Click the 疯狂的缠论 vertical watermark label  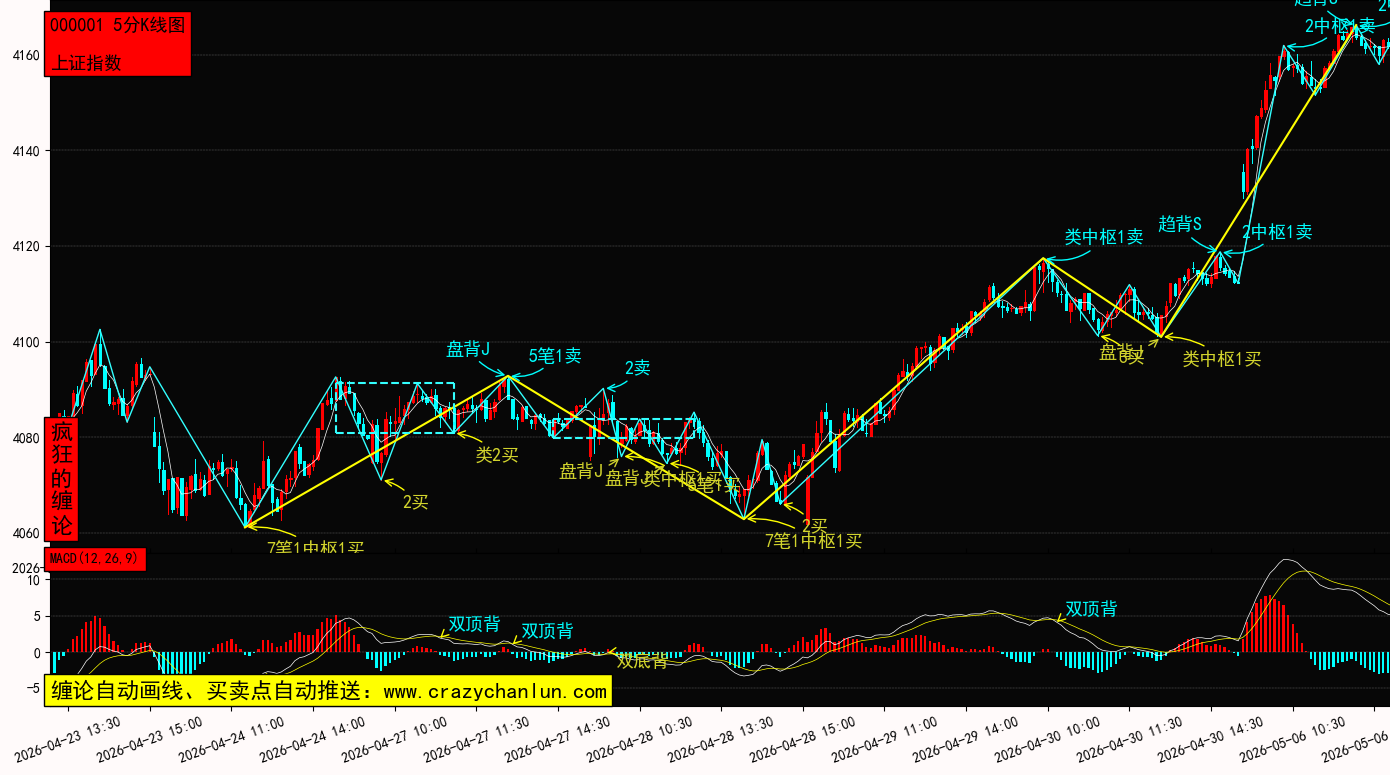pyautogui.click(x=62, y=479)
